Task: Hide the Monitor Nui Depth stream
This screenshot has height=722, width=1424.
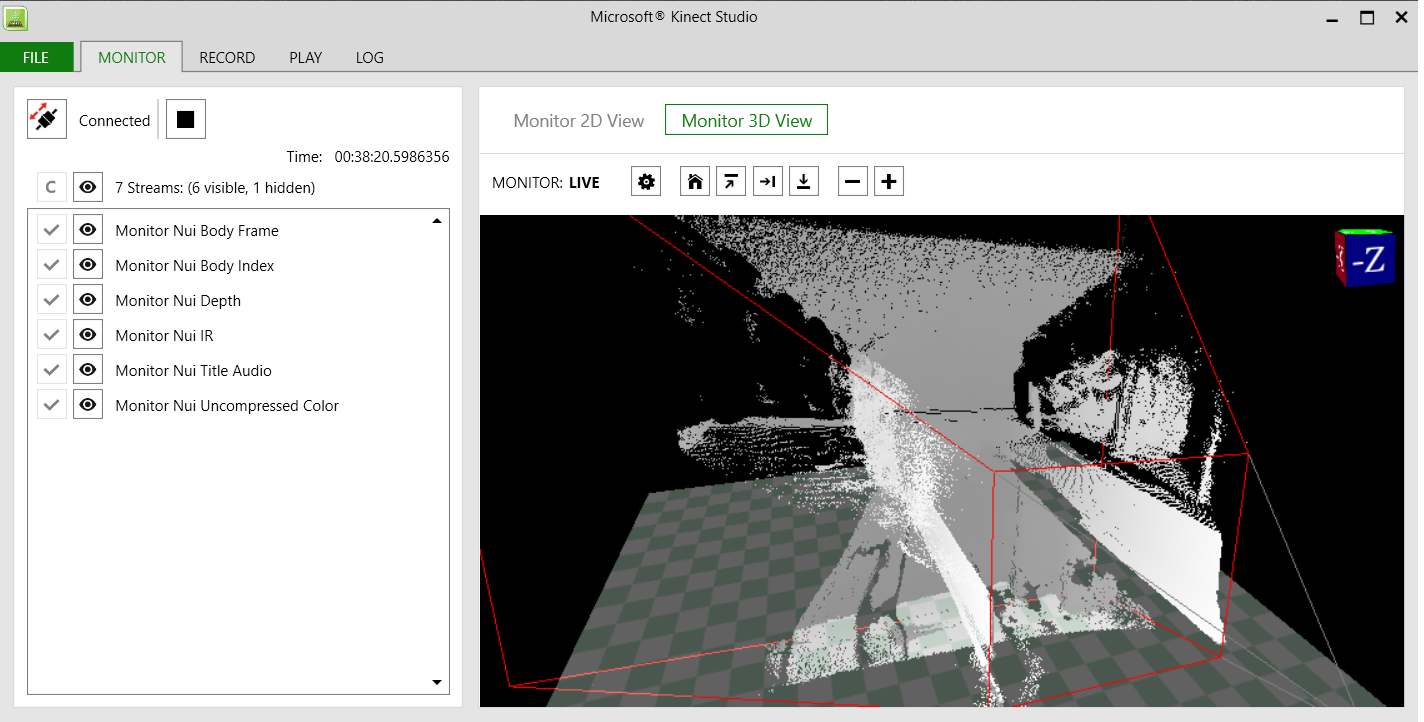Action: click(88, 300)
